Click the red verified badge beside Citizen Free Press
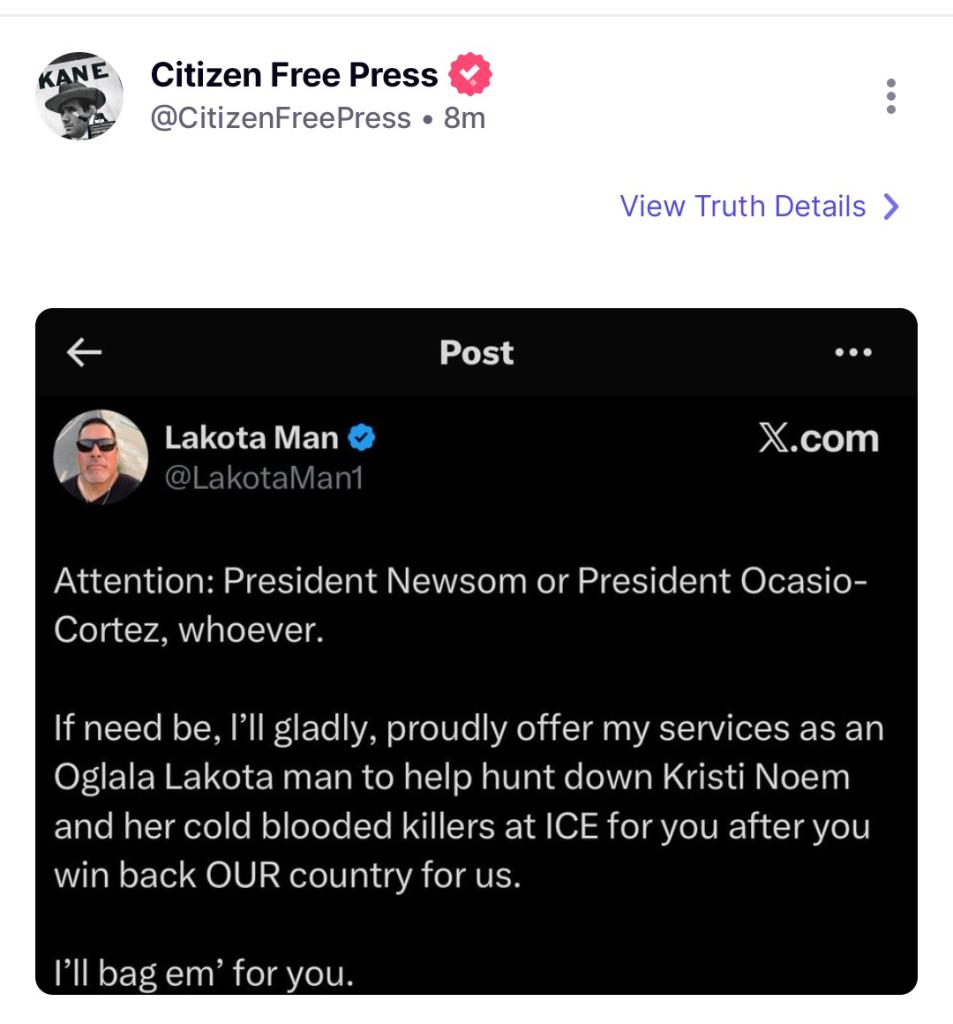Image resolution: width=953 pixels, height=1024 pixels. click(469, 75)
